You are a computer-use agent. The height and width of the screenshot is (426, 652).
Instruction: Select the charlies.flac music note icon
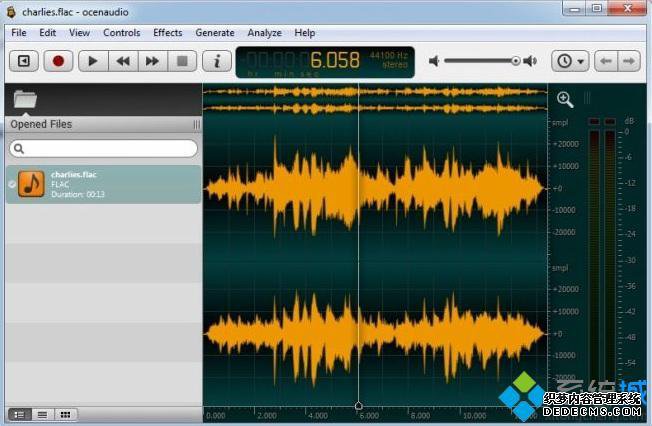click(x=31, y=184)
